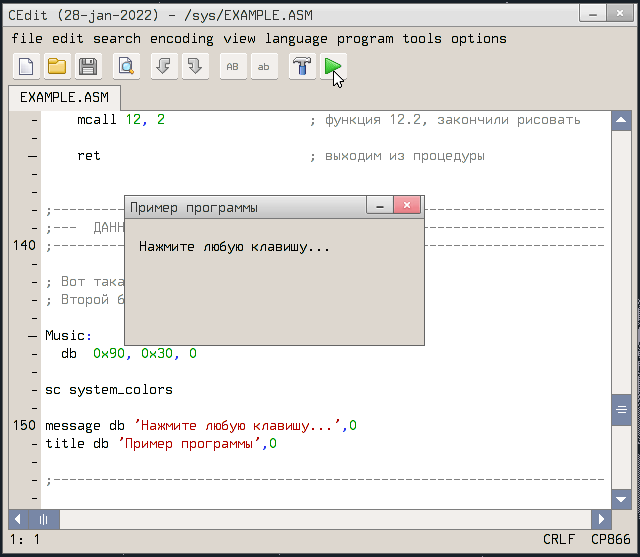Open the file menu
The image size is (640, 557).
pyautogui.click(x=27, y=39)
